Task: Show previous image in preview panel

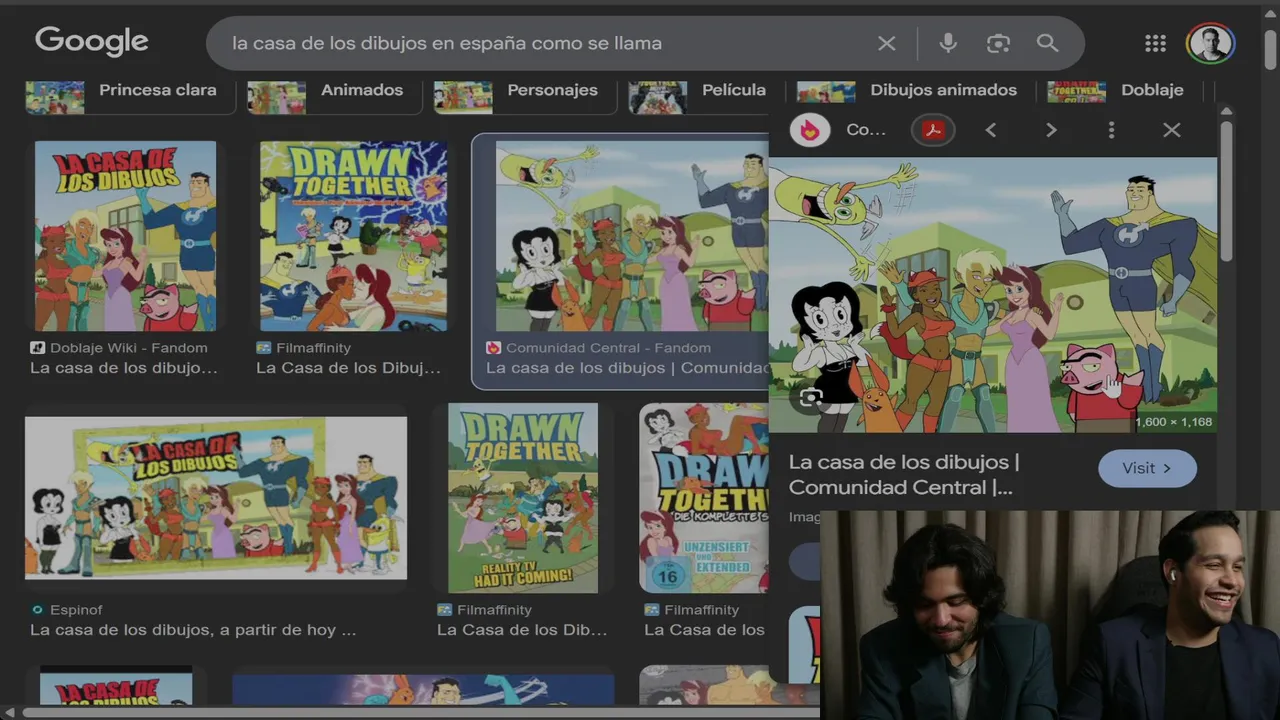Action: (991, 130)
